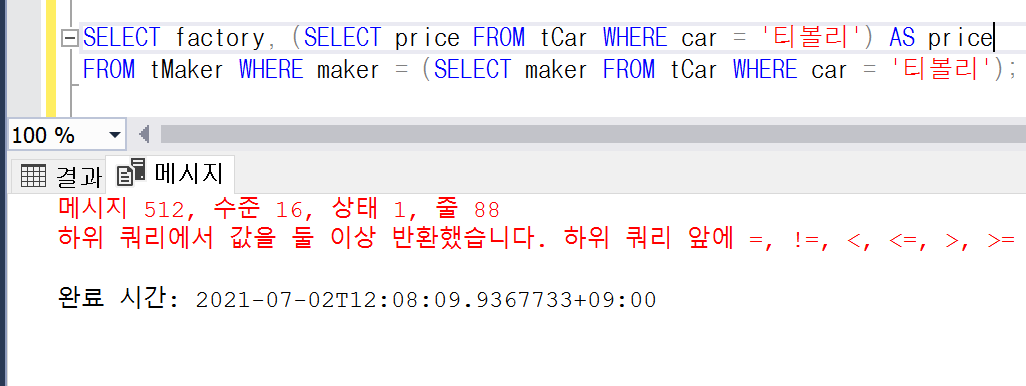The width and height of the screenshot is (1026, 386).
Task: Click the editor horizontal scrollbar track
Action: (x=592, y=134)
